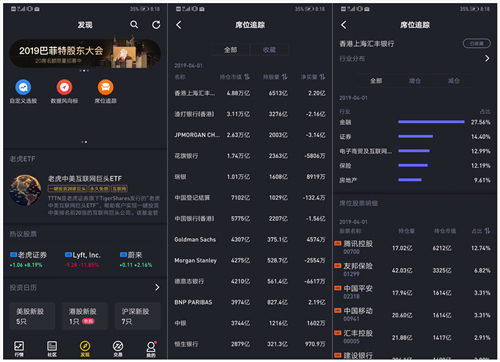Image resolution: width=500 pixels, height=362 pixels.
Task: Open hot stock 老虎证券
Action: [28, 259]
